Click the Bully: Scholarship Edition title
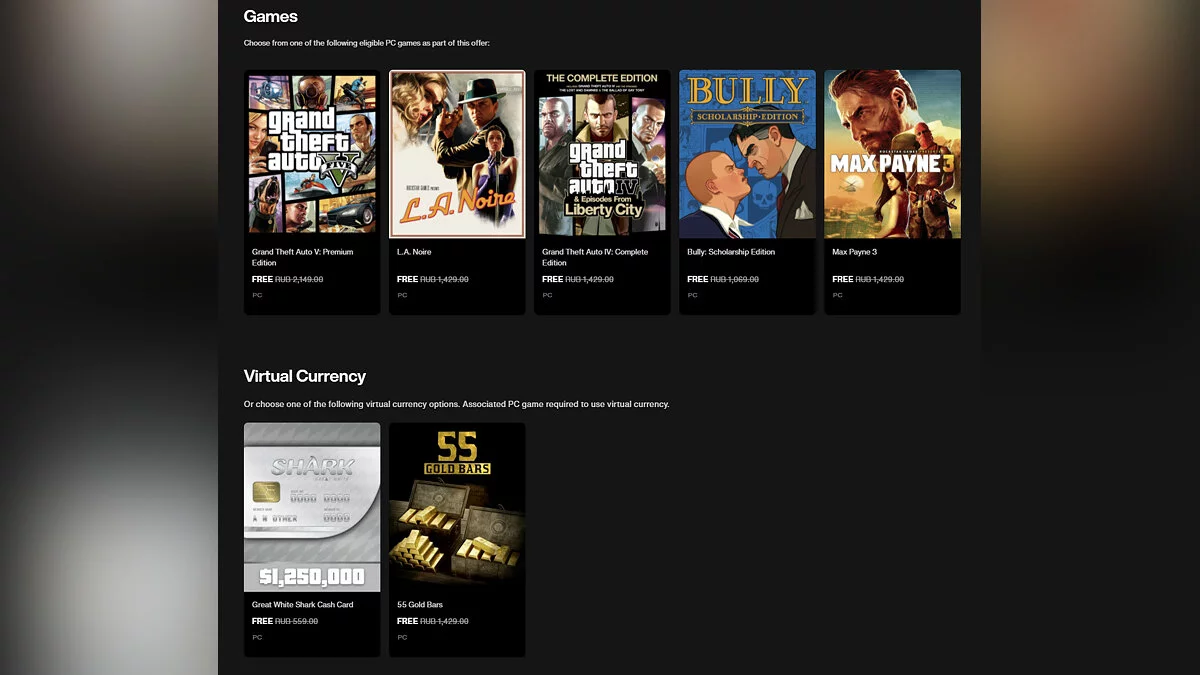This screenshot has height=675, width=1200. [729, 252]
